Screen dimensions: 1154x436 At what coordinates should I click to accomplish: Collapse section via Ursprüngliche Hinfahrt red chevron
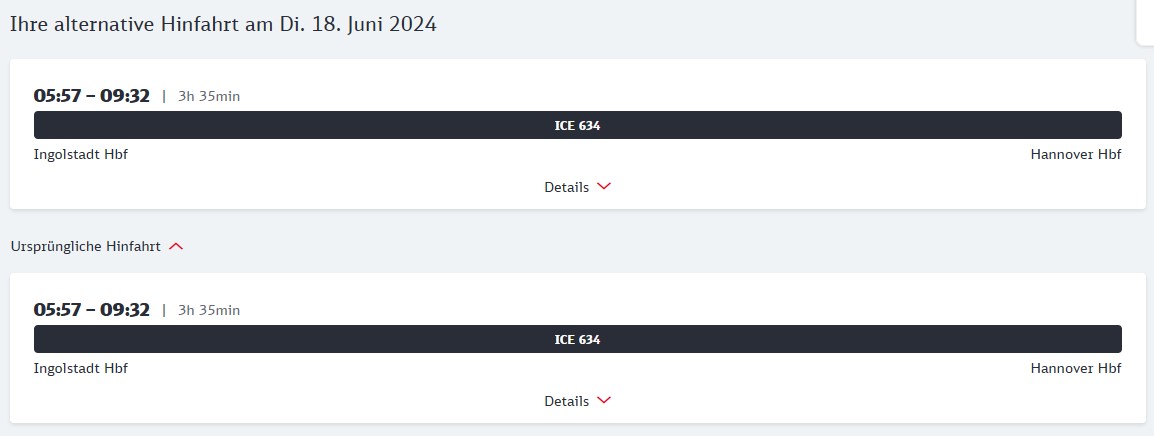[176, 246]
